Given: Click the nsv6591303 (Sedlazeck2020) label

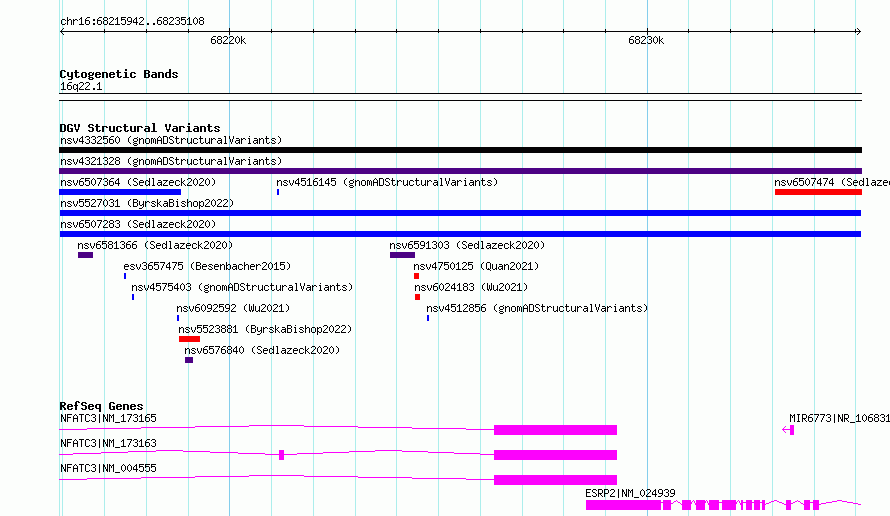Looking at the screenshot, I should (467, 245).
